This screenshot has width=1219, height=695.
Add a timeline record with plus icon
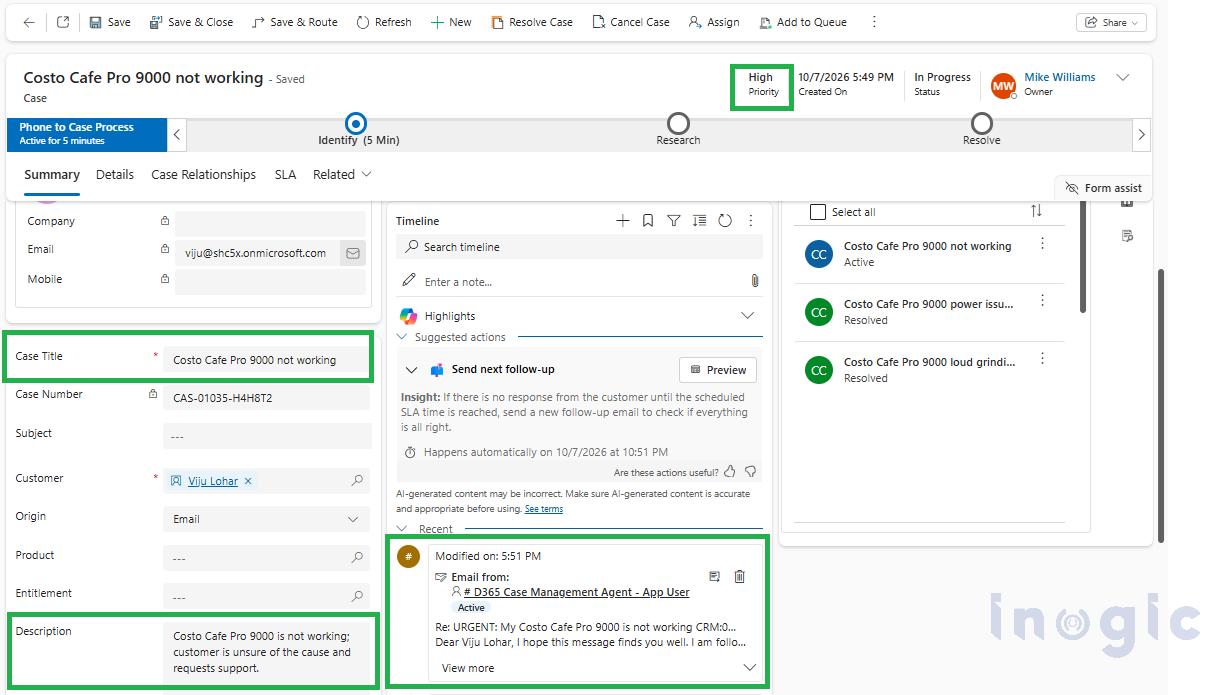623,221
